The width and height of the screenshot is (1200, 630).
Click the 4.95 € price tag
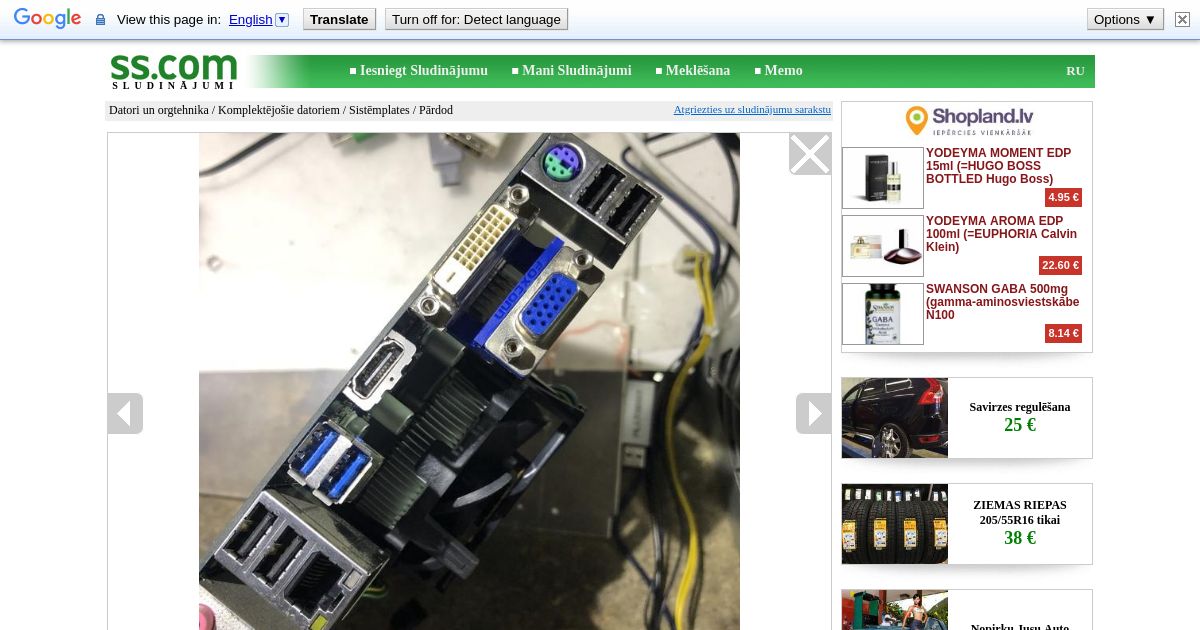tap(1063, 197)
